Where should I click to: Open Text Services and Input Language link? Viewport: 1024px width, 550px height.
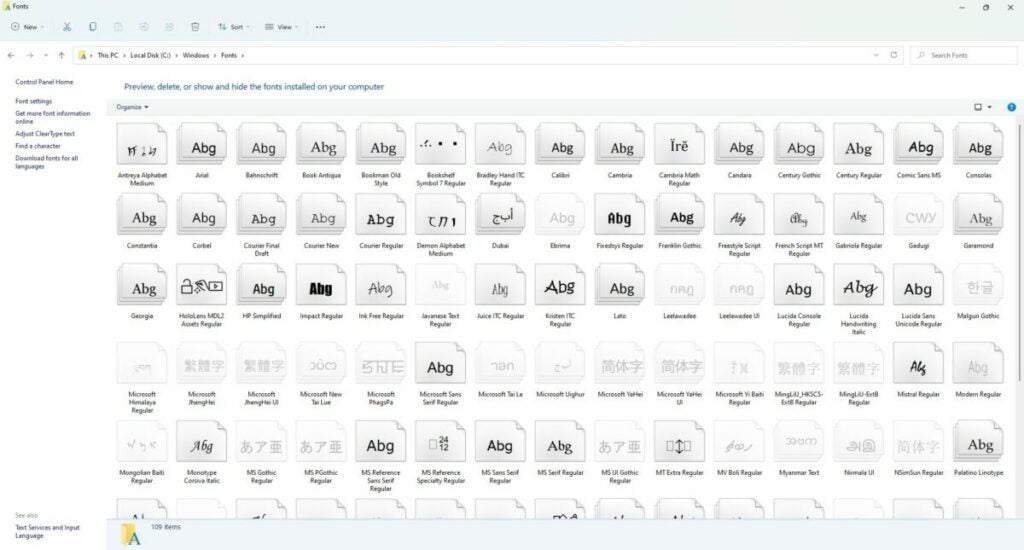pos(48,532)
